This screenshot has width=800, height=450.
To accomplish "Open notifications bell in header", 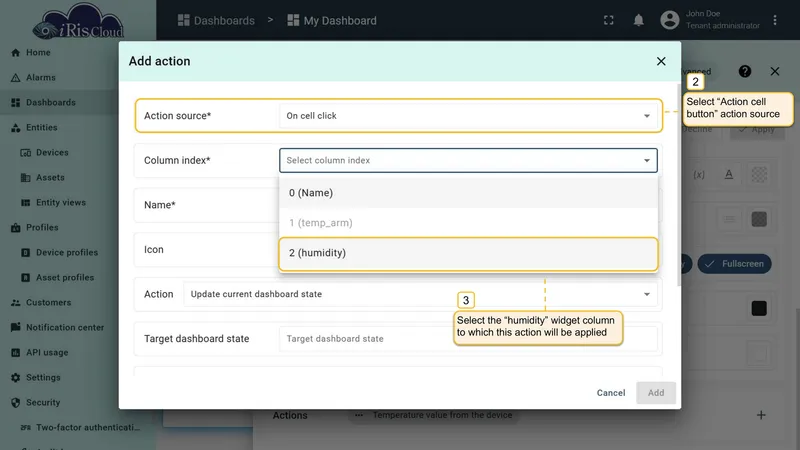I will tap(638, 20).
